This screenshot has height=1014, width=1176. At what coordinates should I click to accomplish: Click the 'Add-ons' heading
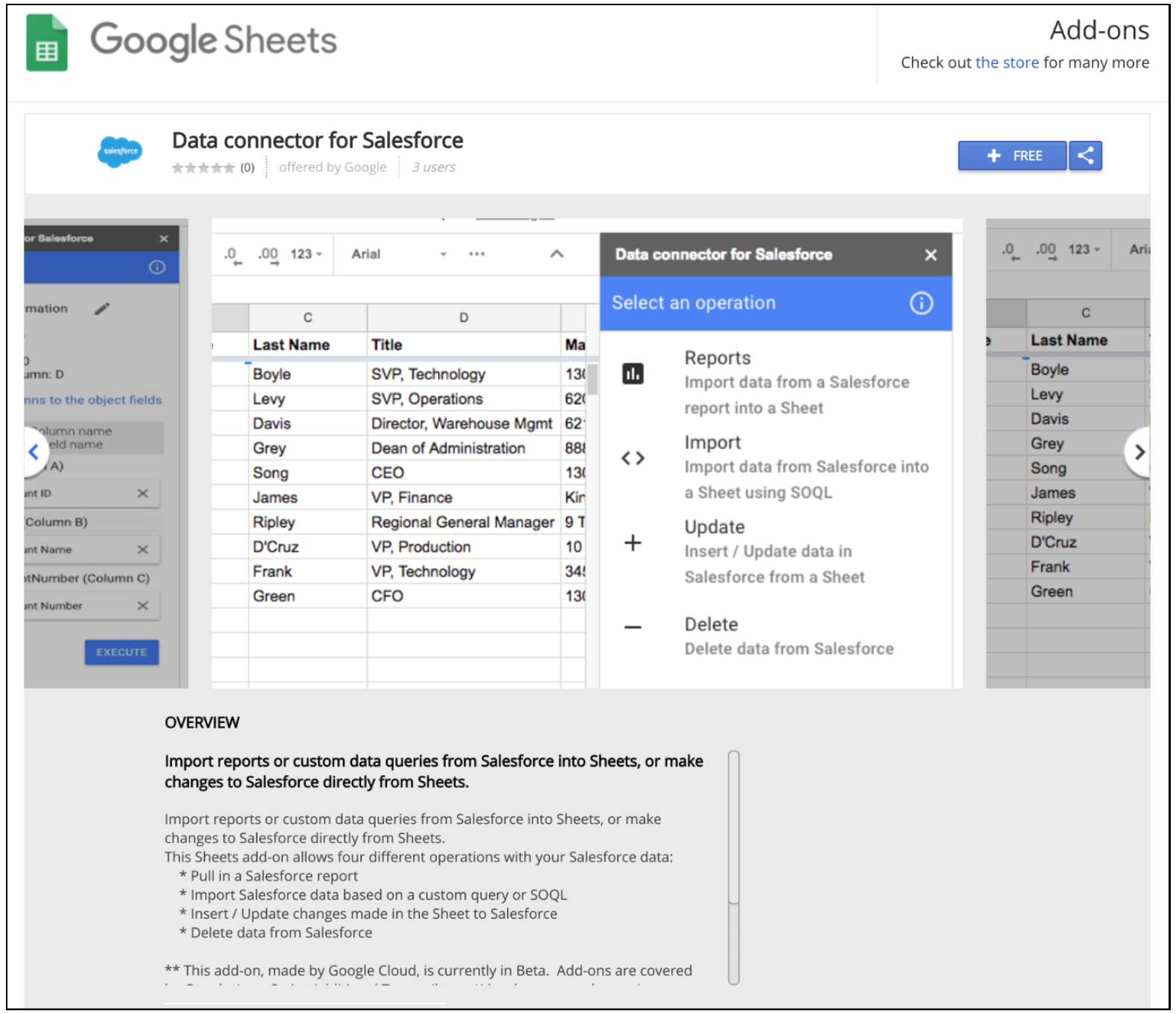point(1099,31)
